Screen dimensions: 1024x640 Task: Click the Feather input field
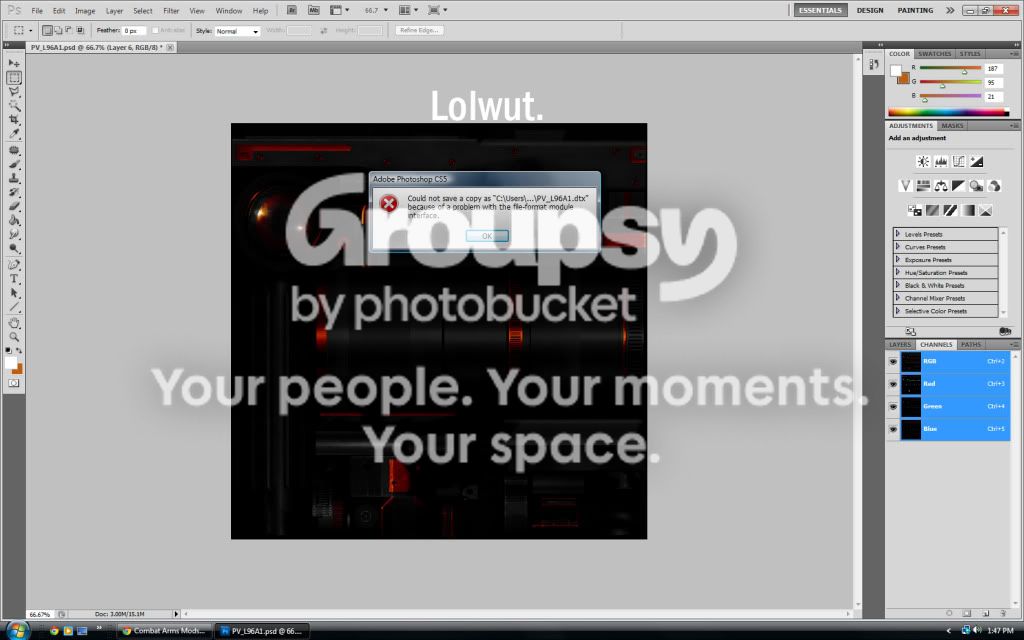point(133,31)
